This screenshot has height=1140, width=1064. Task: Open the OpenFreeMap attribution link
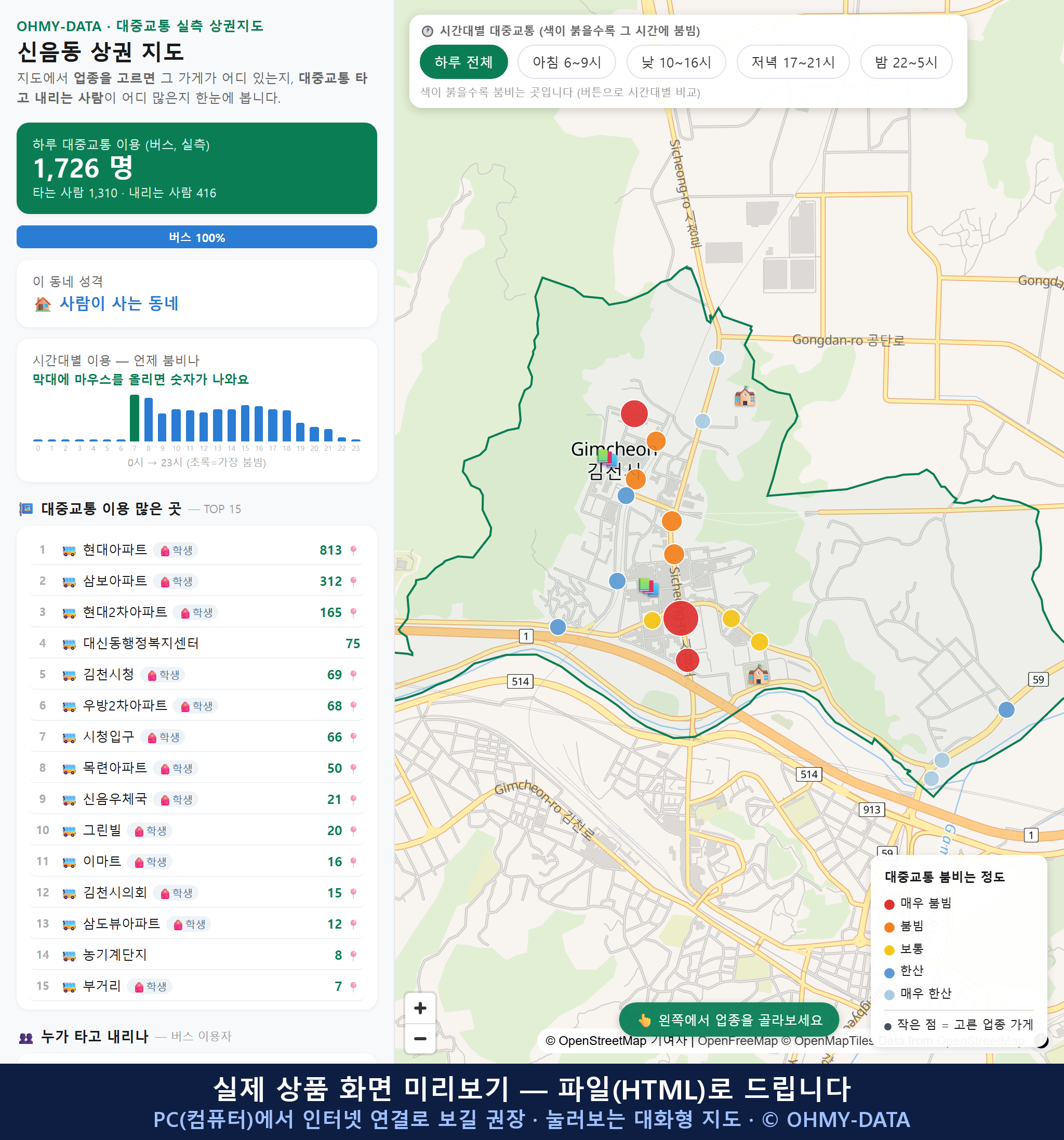point(738,1041)
